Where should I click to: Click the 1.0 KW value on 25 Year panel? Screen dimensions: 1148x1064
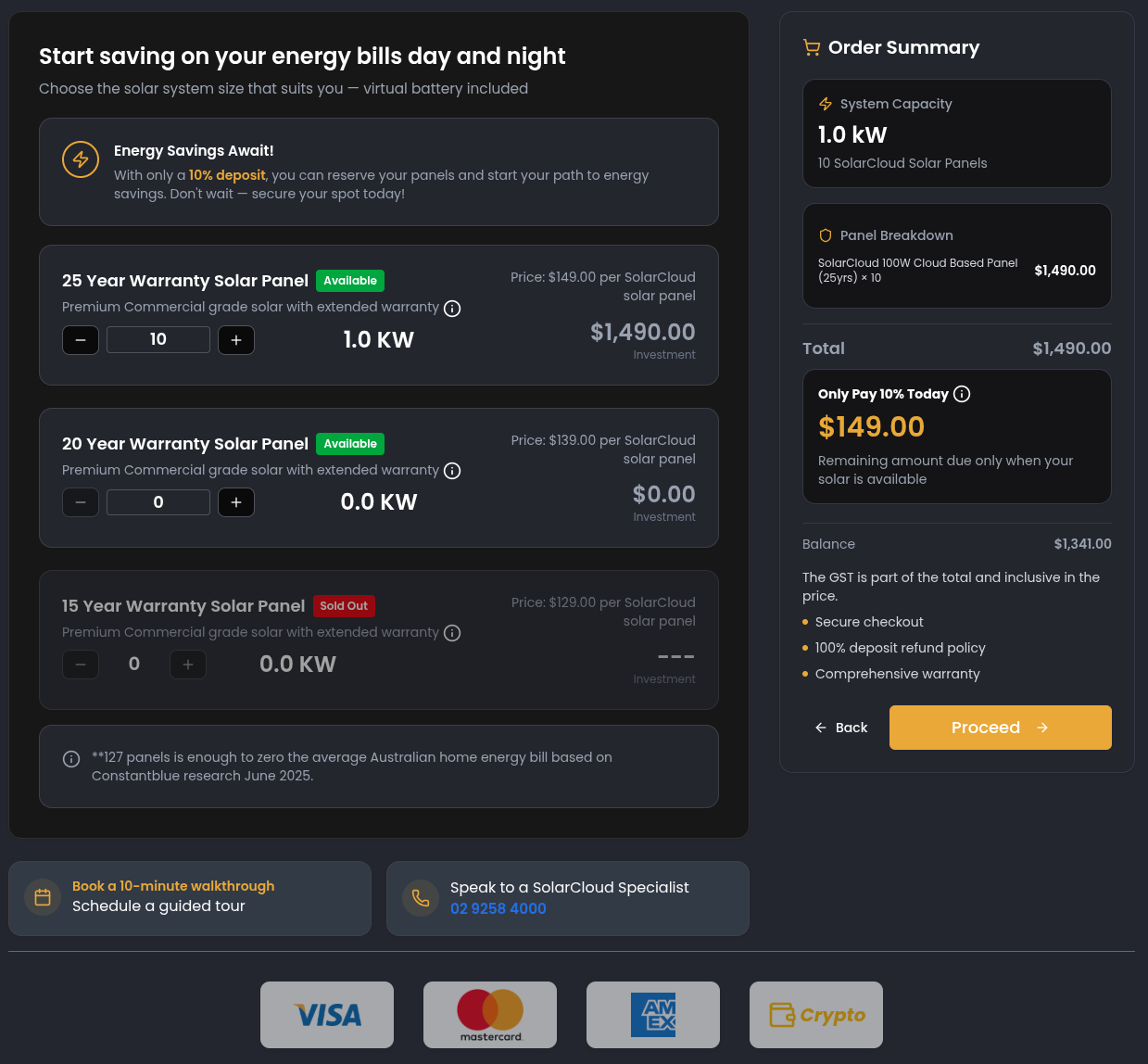pos(379,340)
